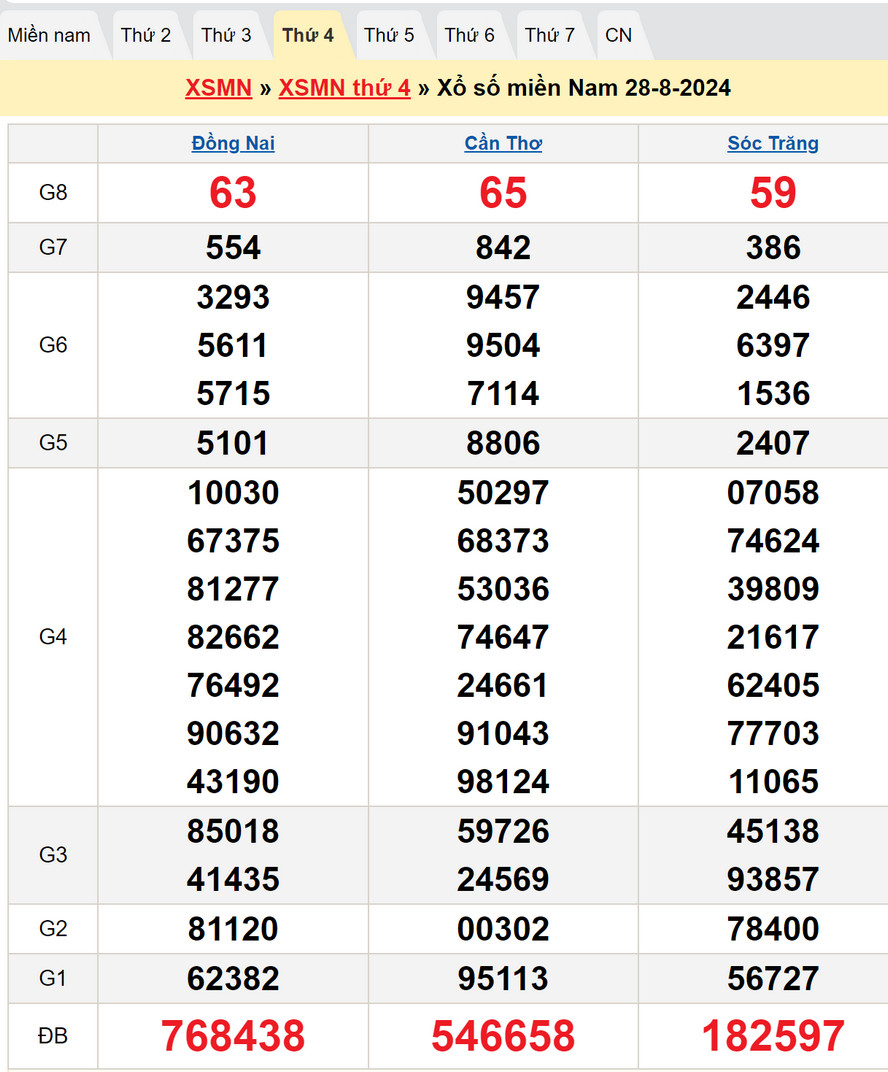Viewport: 888px width, 1072px height.
Task: Open the Cần Thơ province link
Action: [x=503, y=143]
